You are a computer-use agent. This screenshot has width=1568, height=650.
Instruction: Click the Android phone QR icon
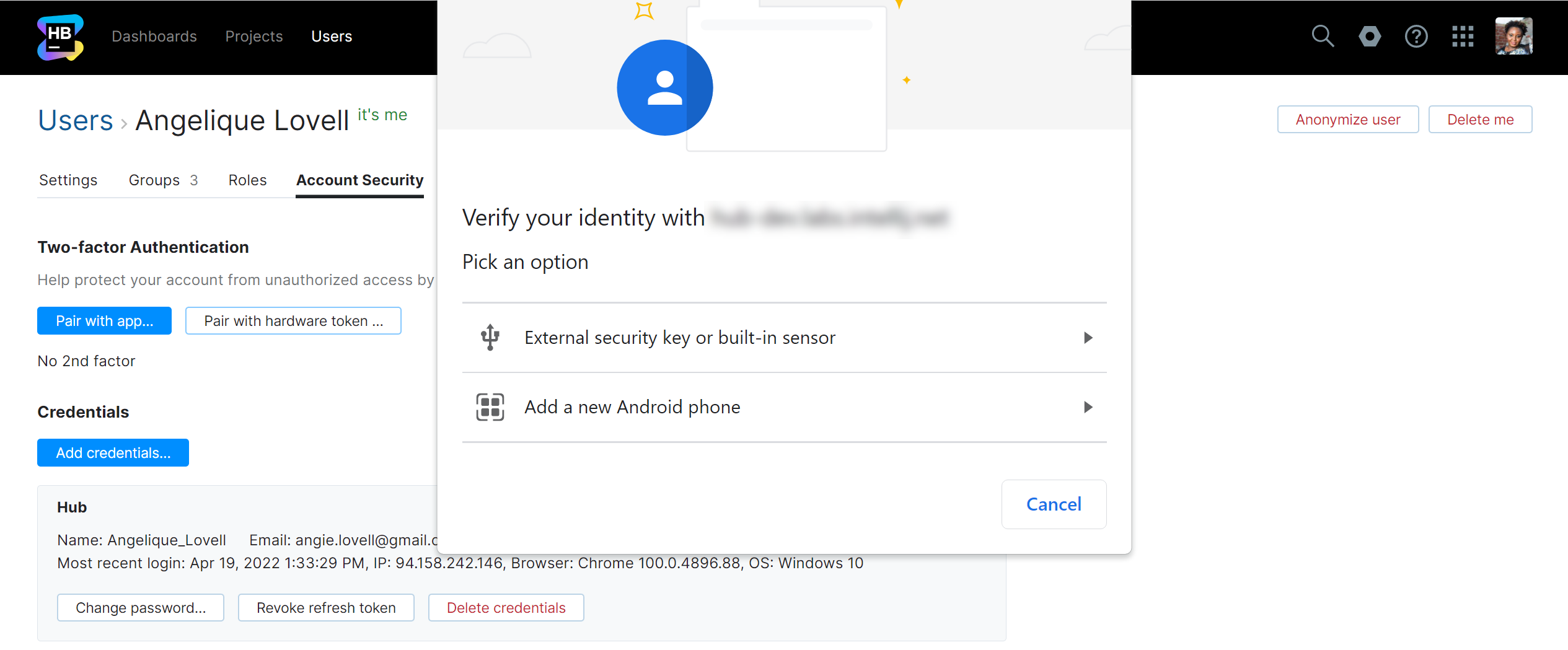coord(490,406)
